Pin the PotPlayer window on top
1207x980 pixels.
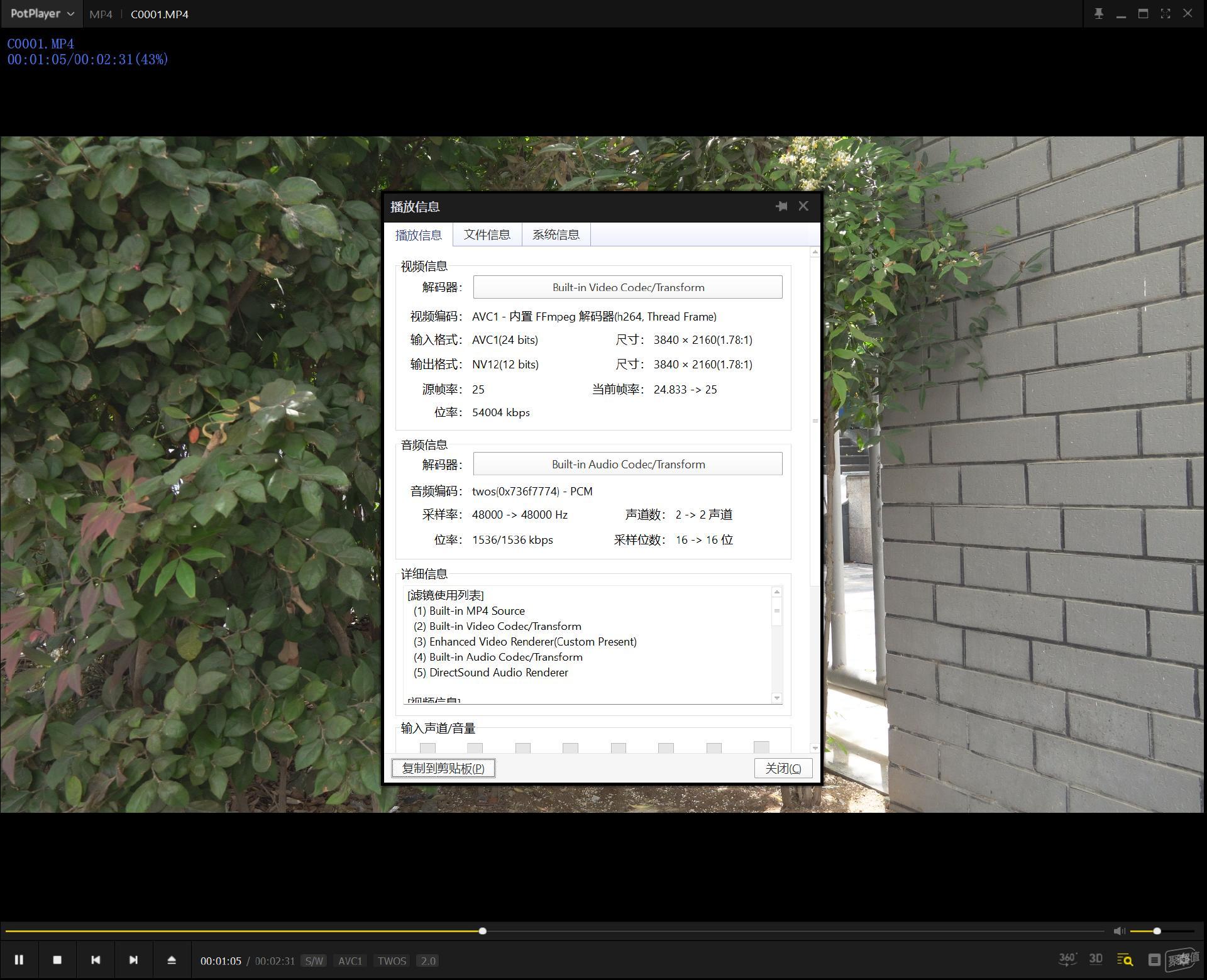[1099, 14]
